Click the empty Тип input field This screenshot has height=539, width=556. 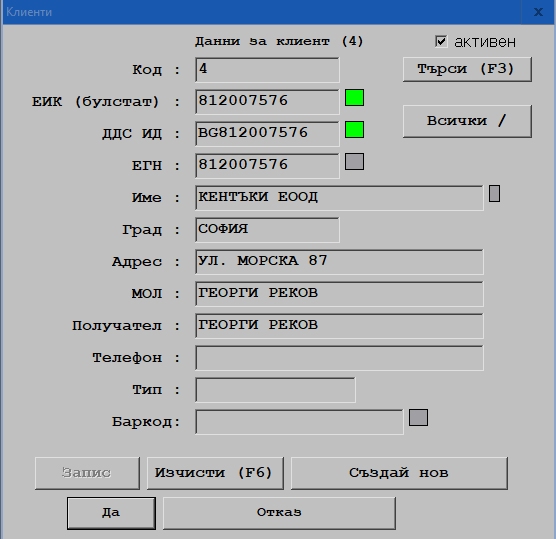[x=275, y=390]
